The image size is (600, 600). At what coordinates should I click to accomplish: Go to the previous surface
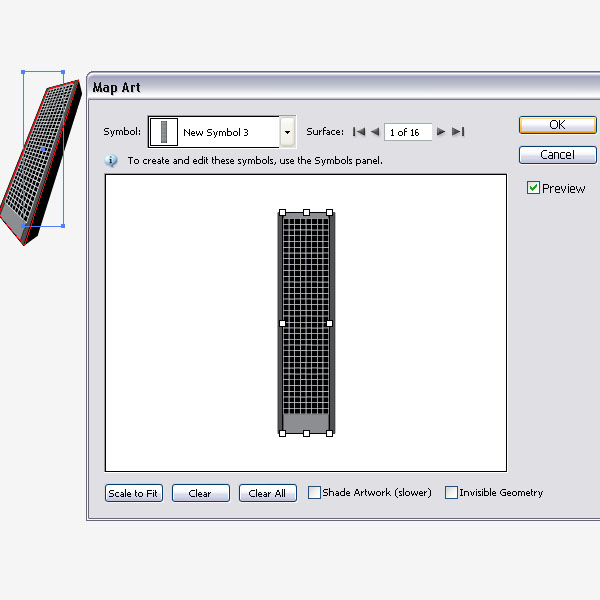coord(375,132)
